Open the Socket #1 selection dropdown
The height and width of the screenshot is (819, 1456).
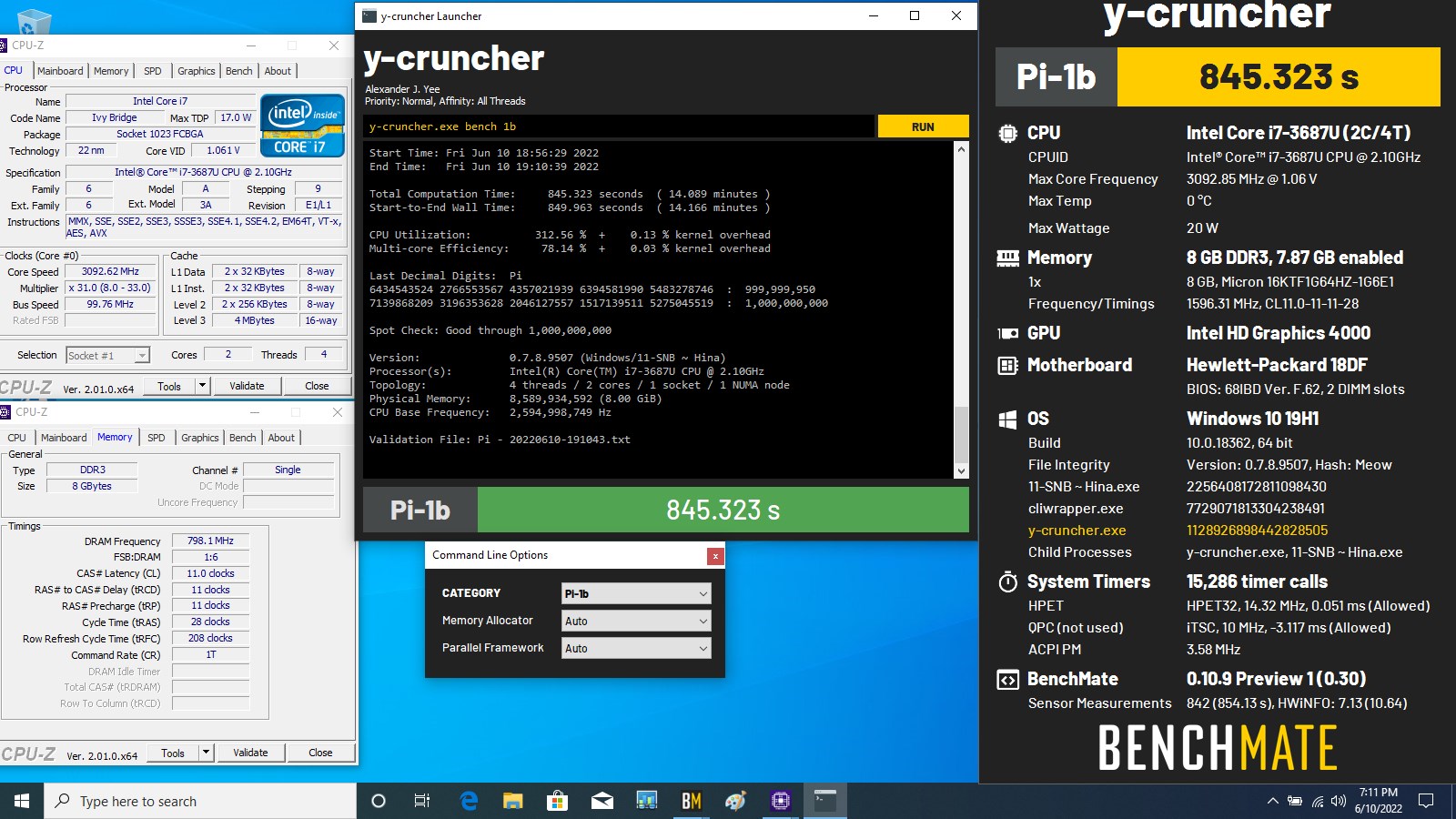click(x=107, y=355)
